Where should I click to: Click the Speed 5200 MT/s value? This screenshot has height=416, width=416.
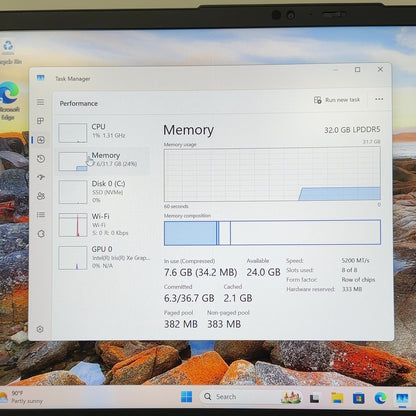tap(355, 260)
